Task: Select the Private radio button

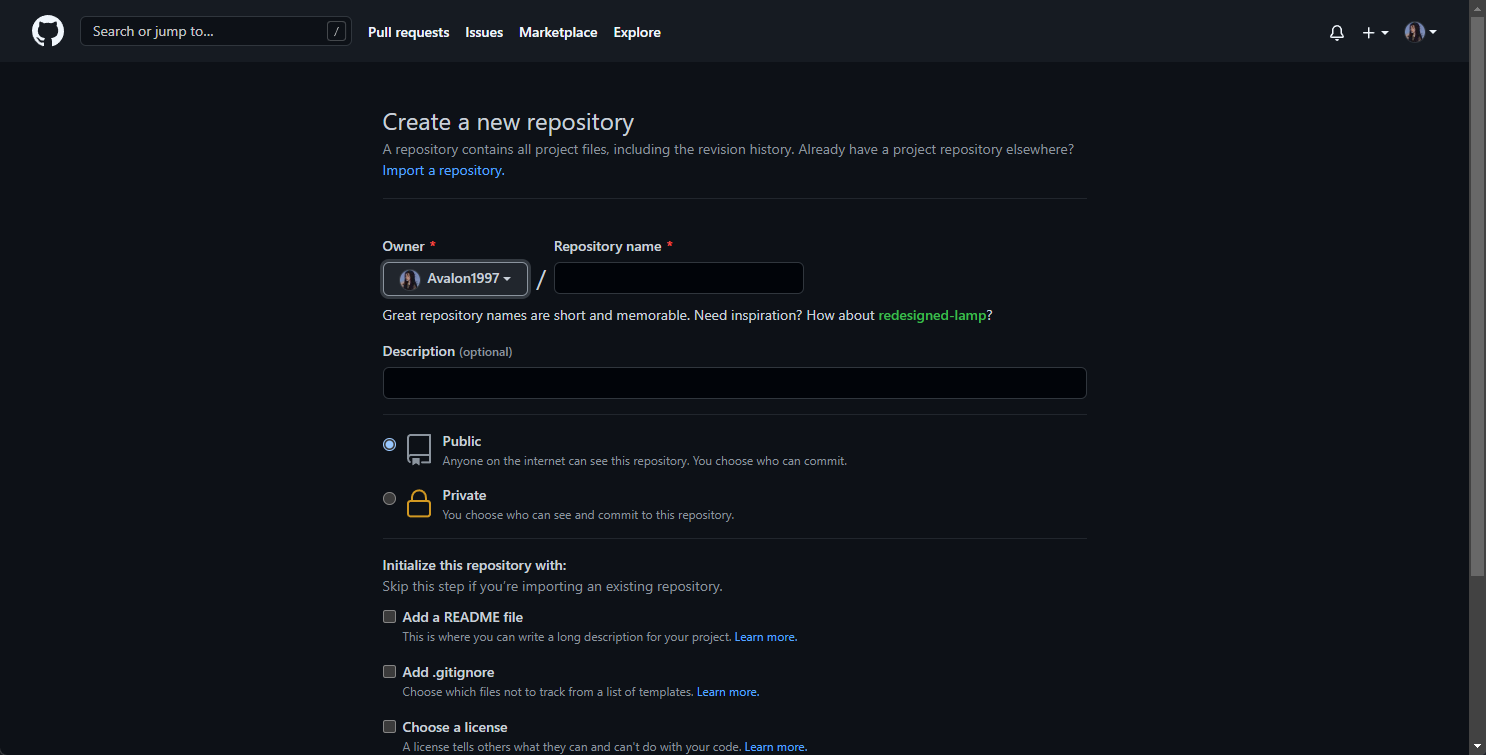Action: coord(390,499)
